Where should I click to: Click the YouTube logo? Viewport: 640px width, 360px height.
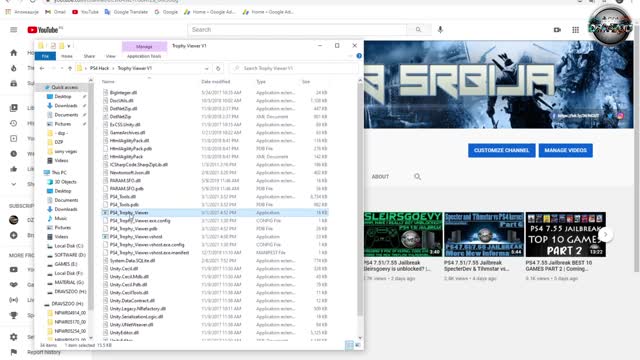click(x=44, y=30)
